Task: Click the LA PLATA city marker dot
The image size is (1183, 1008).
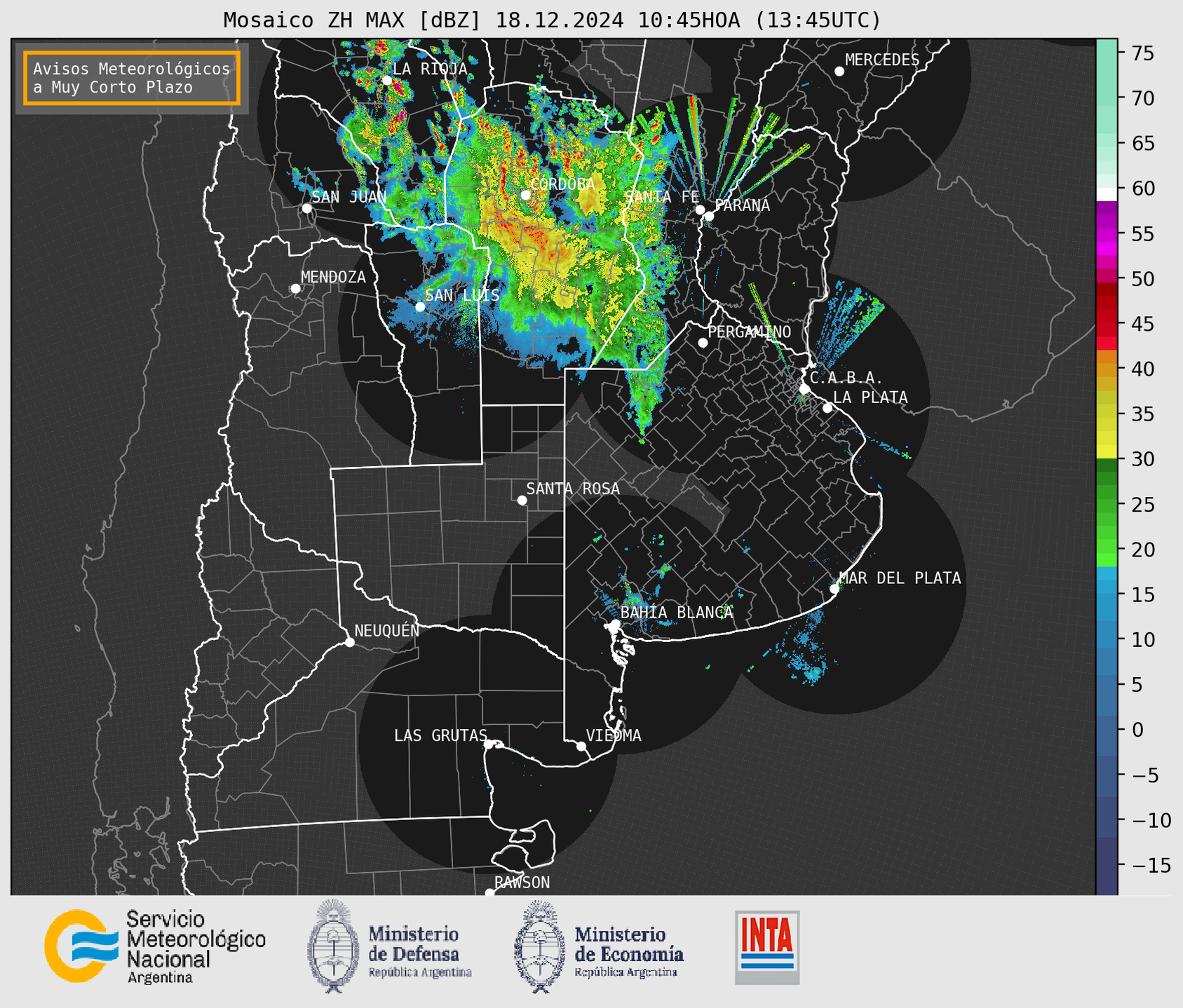Action: [827, 408]
